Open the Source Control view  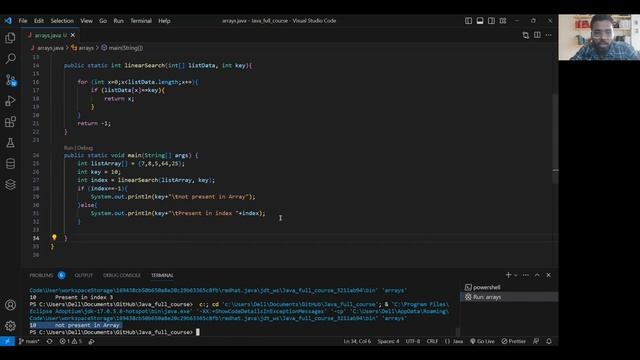click(10, 80)
